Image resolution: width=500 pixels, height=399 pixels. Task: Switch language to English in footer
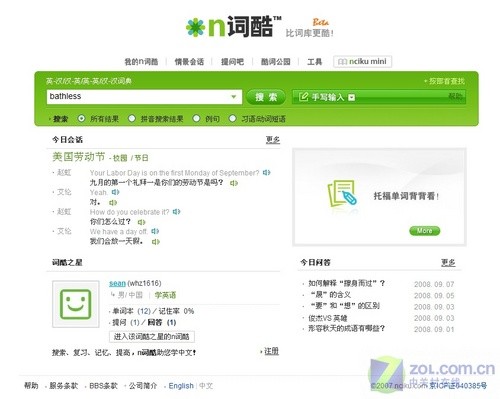point(181,386)
